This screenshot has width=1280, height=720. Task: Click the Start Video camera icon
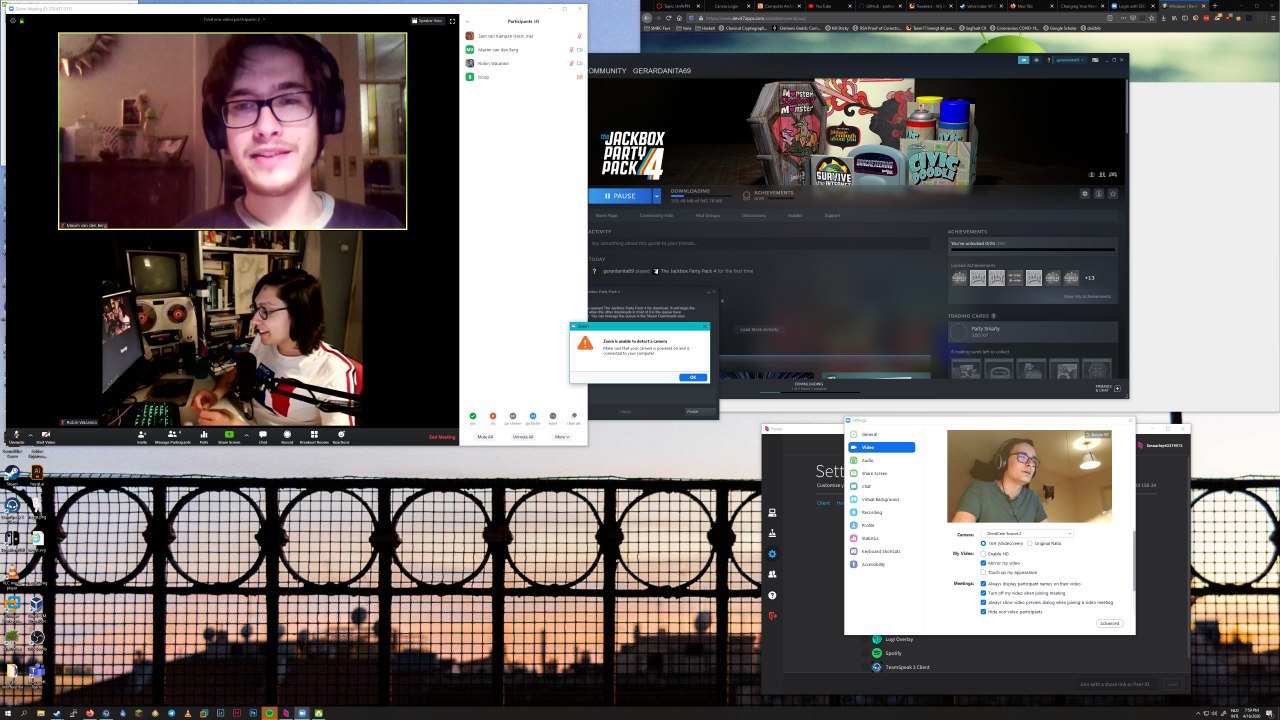pos(46,434)
